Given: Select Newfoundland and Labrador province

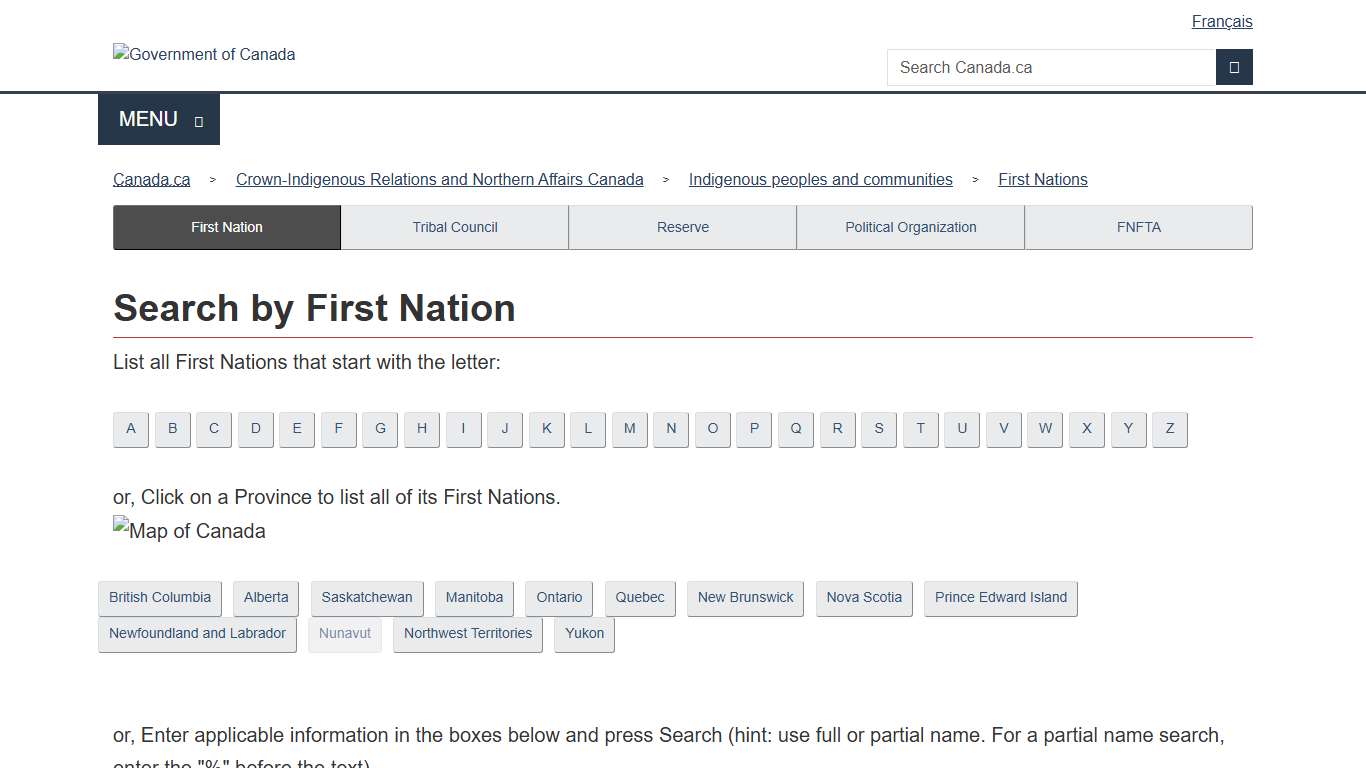Looking at the screenshot, I should [197, 633].
